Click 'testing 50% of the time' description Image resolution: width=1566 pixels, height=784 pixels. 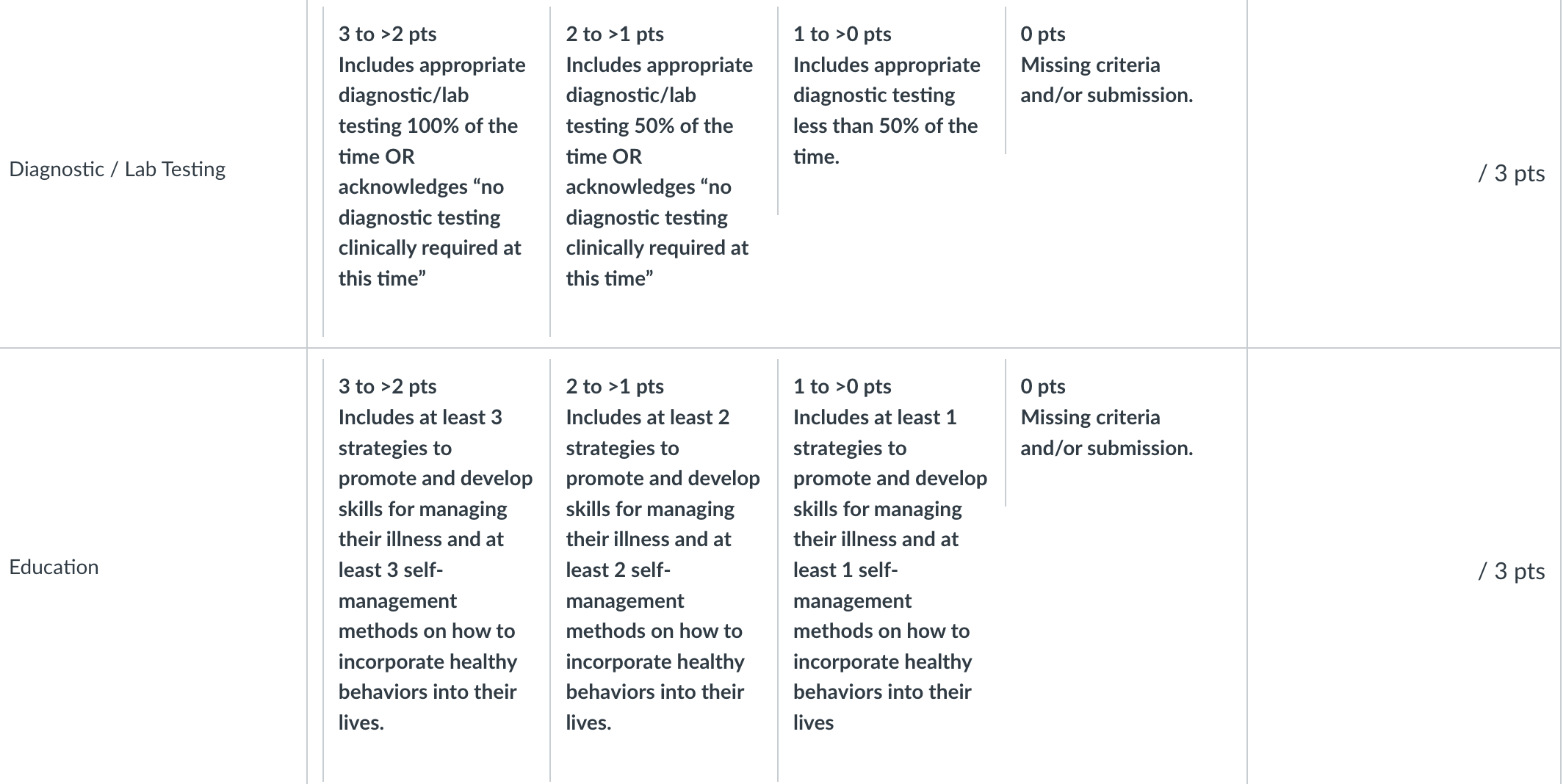click(649, 141)
